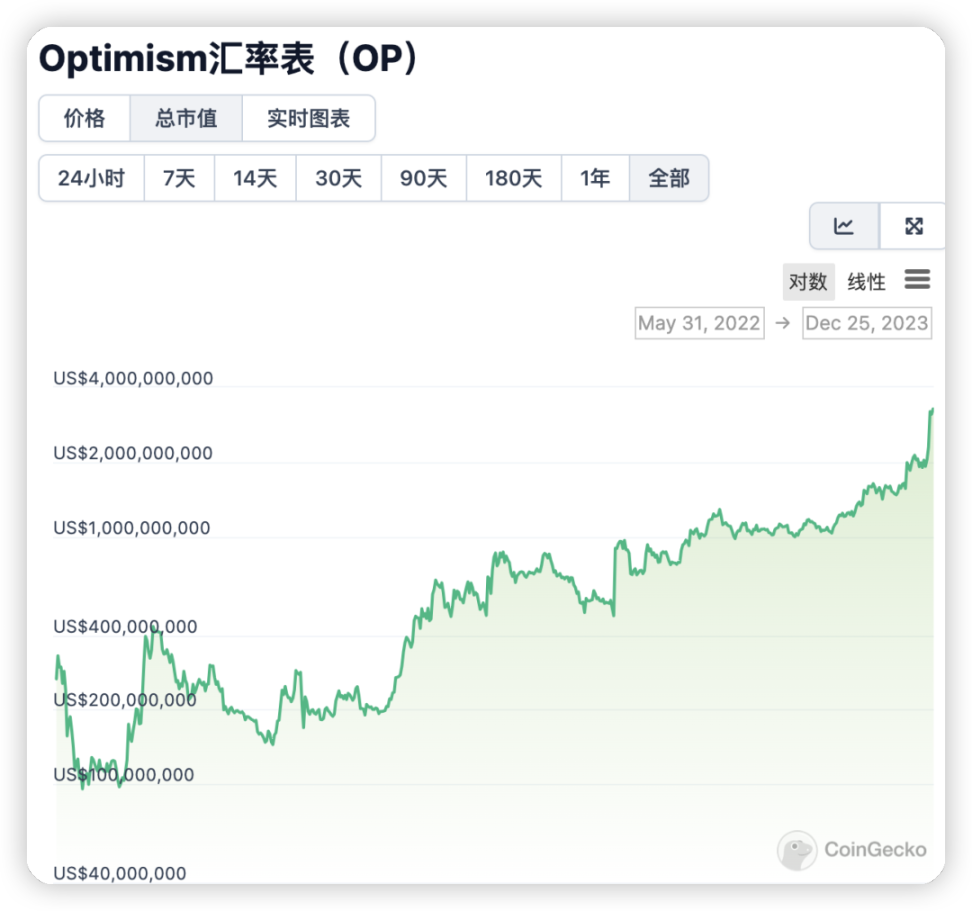972x911 pixels.
Task: Edit start date May 31, 2022
Action: point(699,323)
